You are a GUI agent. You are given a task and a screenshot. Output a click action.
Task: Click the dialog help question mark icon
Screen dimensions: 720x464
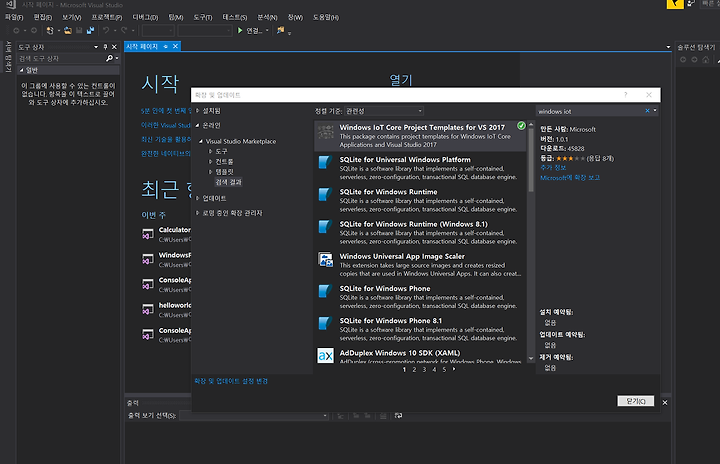tap(625, 95)
